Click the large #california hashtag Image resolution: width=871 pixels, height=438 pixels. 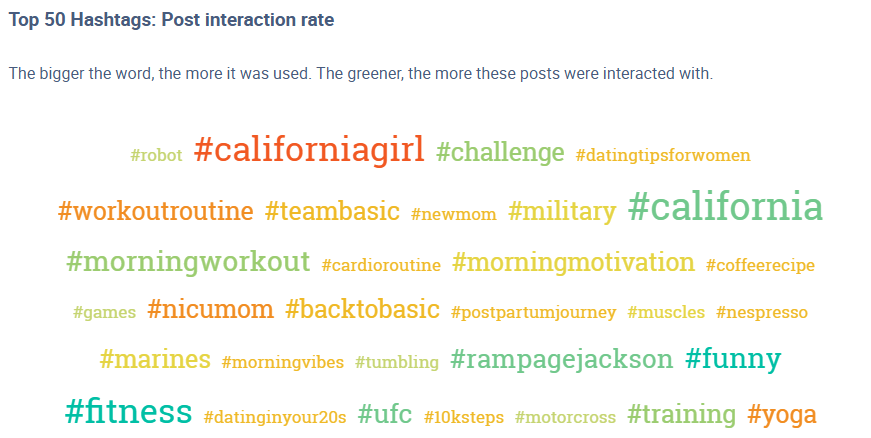click(725, 208)
